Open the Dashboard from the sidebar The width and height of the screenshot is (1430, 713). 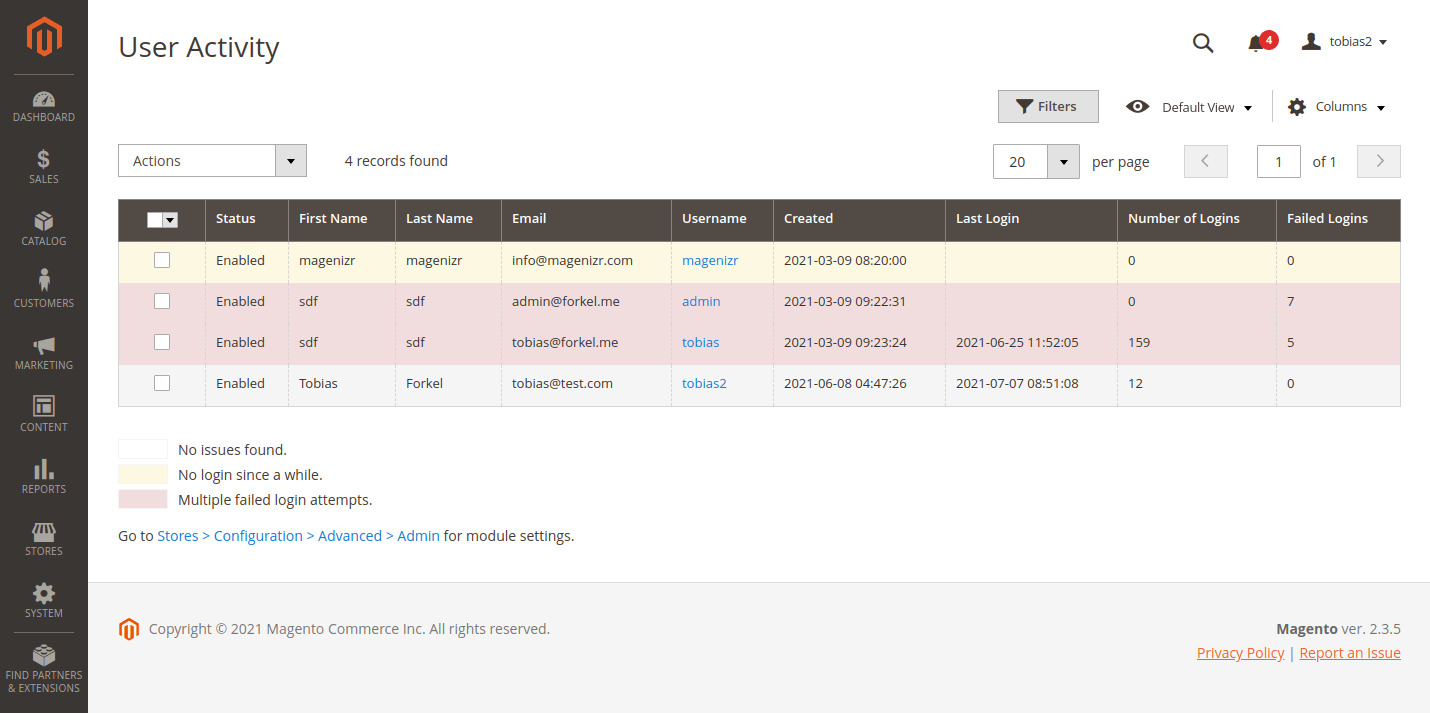(43, 105)
